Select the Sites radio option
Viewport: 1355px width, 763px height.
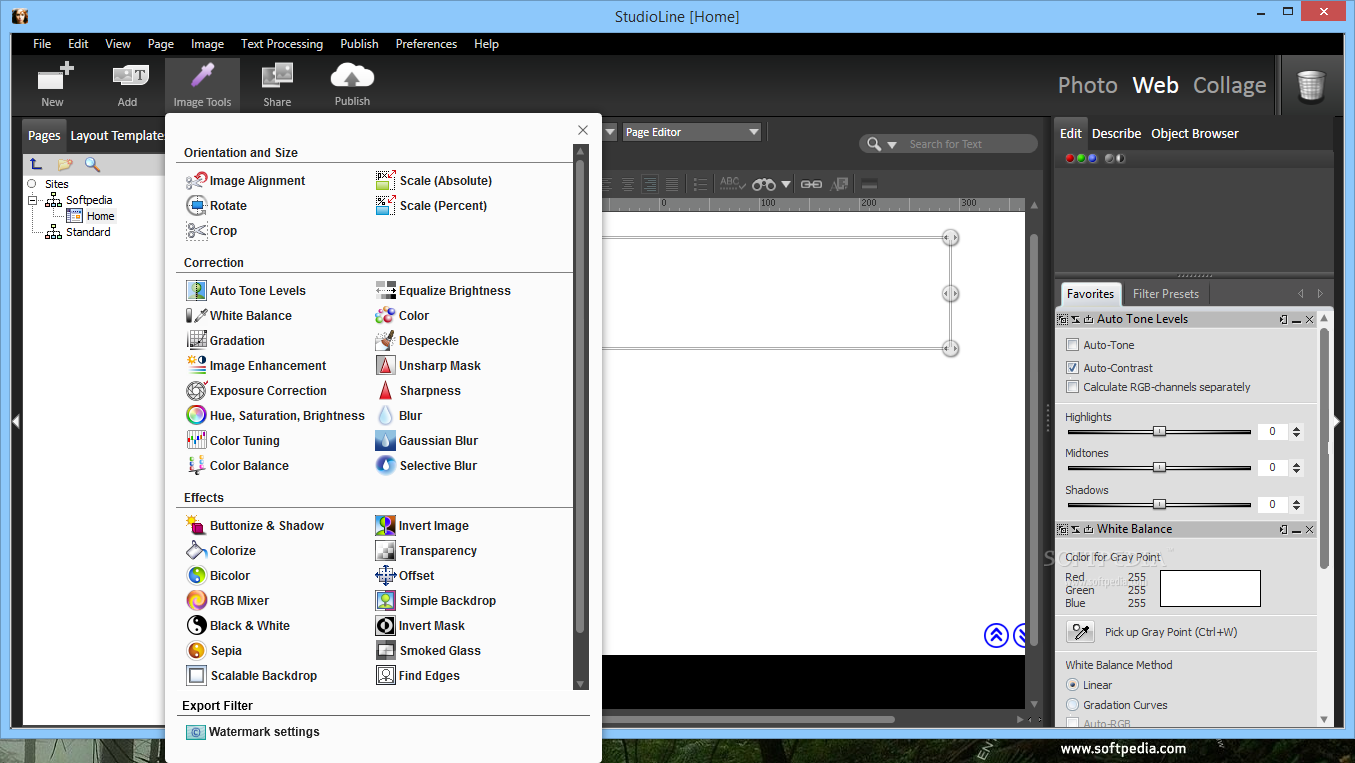(x=32, y=184)
